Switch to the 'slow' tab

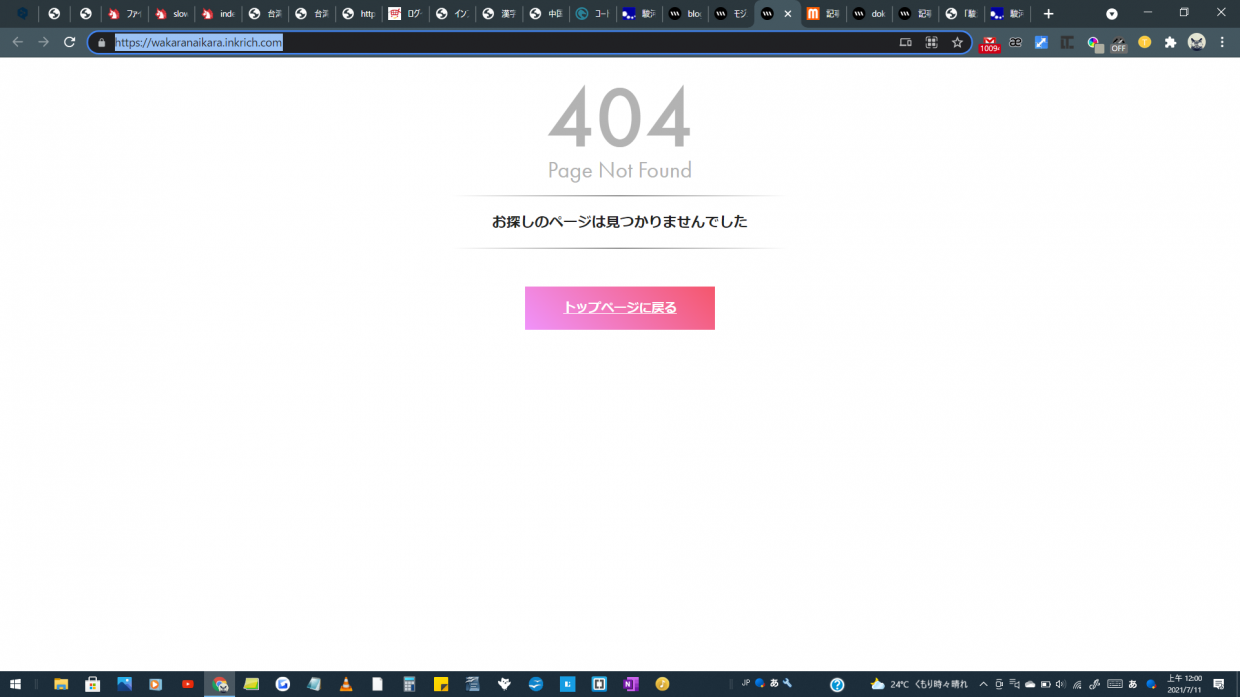pyautogui.click(x=174, y=14)
